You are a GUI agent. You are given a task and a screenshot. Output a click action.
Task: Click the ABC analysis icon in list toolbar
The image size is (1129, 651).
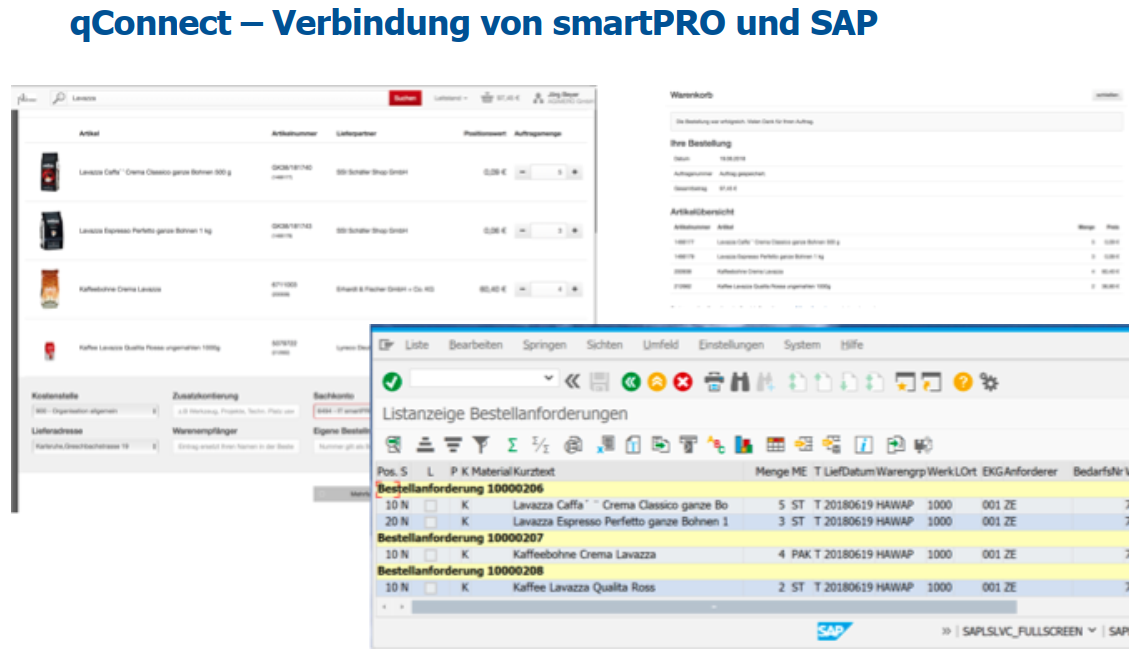pyautogui.click(x=716, y=445)
